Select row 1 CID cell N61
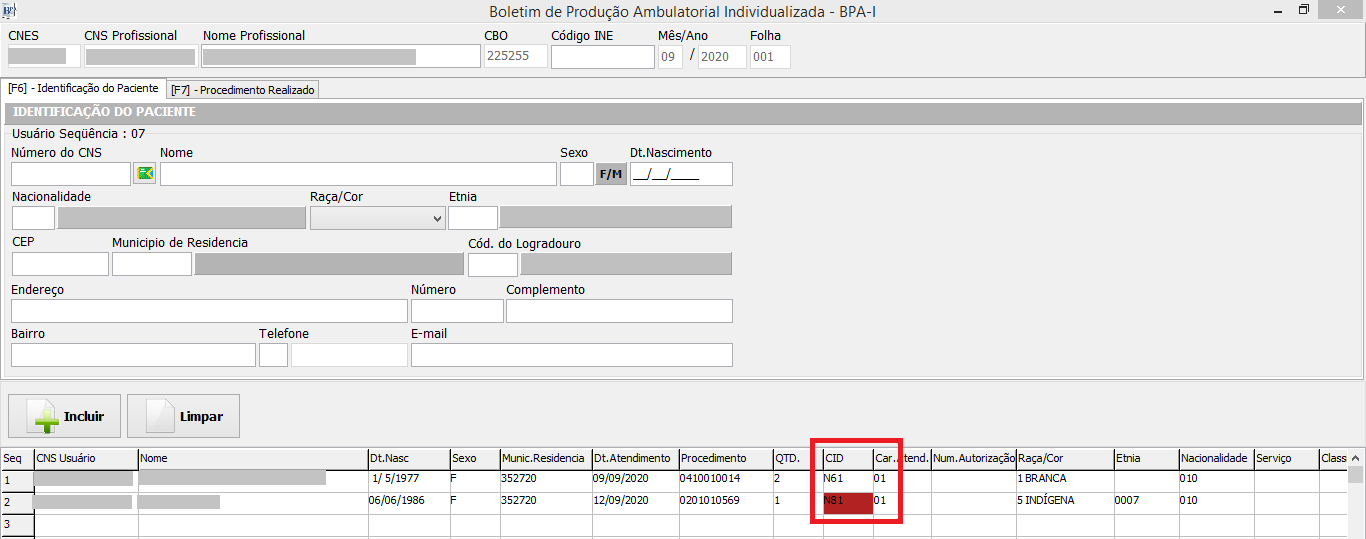Image resolution: width=1366 pixels, height=539 pixels. pyautogui.click(x=847, y=479)
